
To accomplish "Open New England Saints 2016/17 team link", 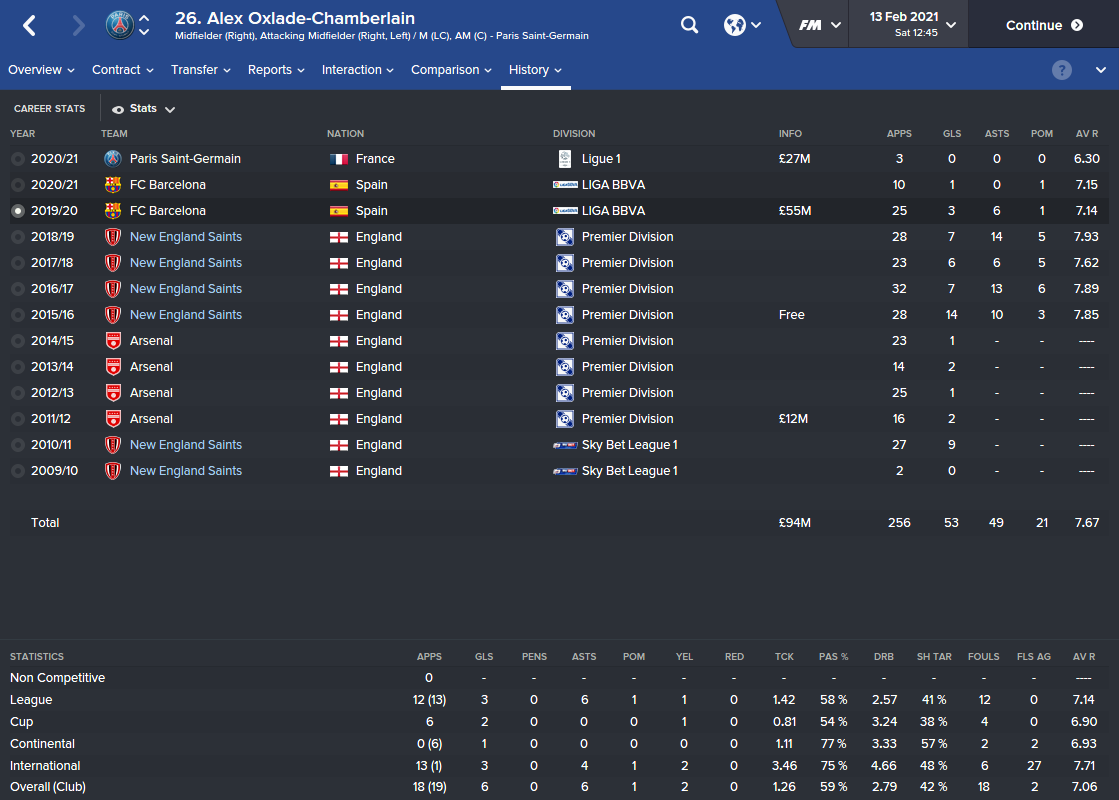I will (x=186, y=289).
